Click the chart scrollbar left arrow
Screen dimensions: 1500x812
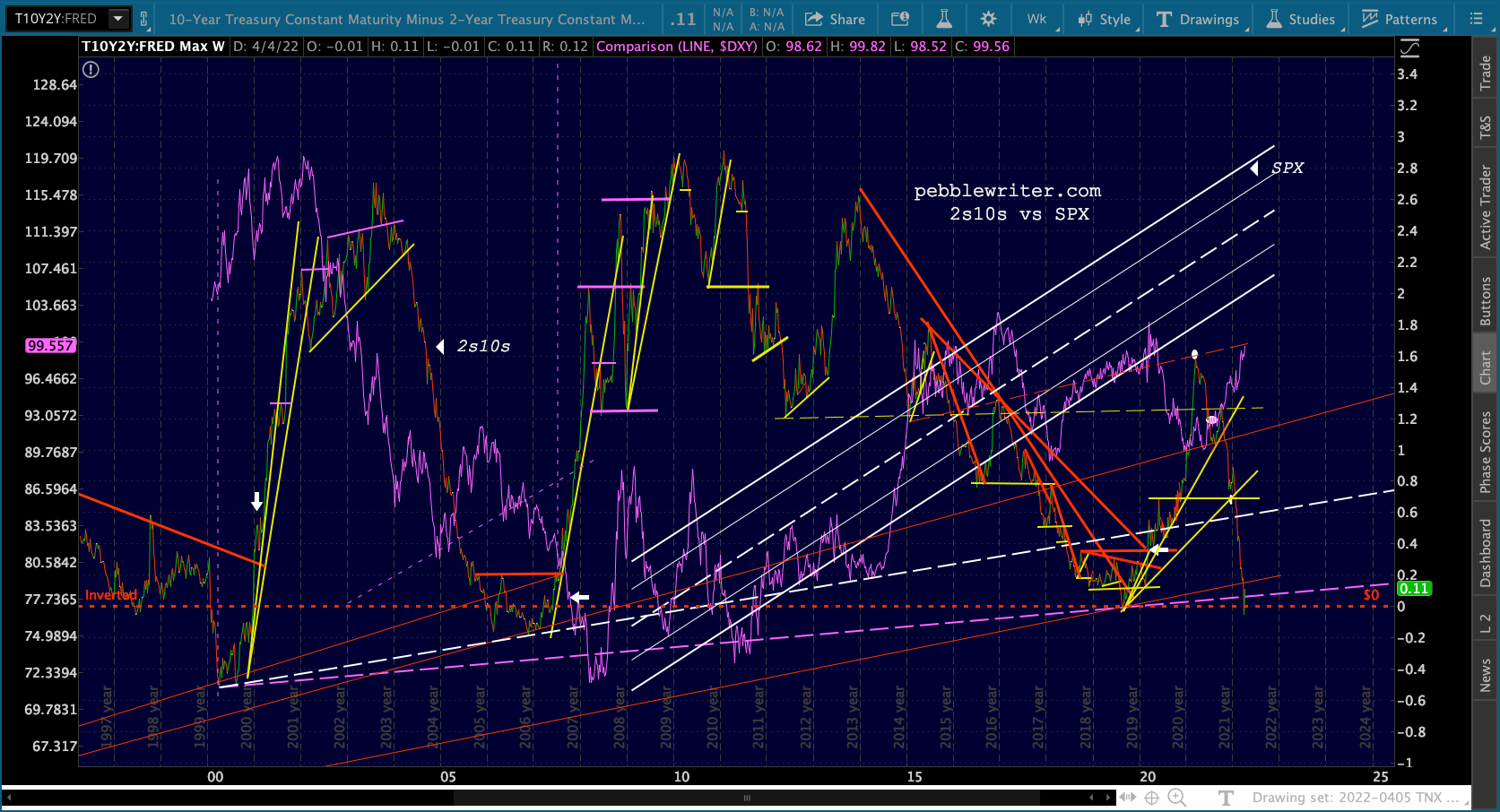coord(1091,798)
